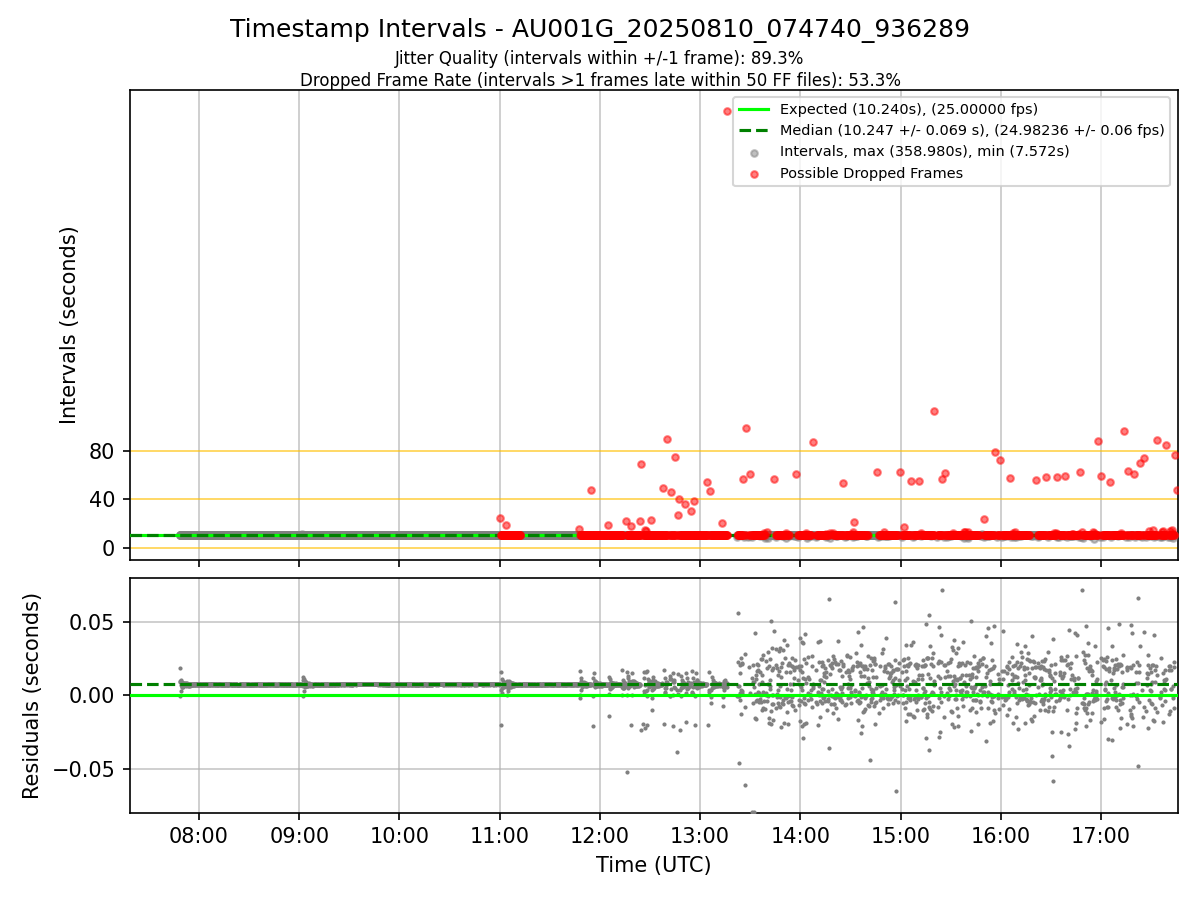
Task: Click the gray dot legend marker for intervals
Action: (x=754, y=152)
